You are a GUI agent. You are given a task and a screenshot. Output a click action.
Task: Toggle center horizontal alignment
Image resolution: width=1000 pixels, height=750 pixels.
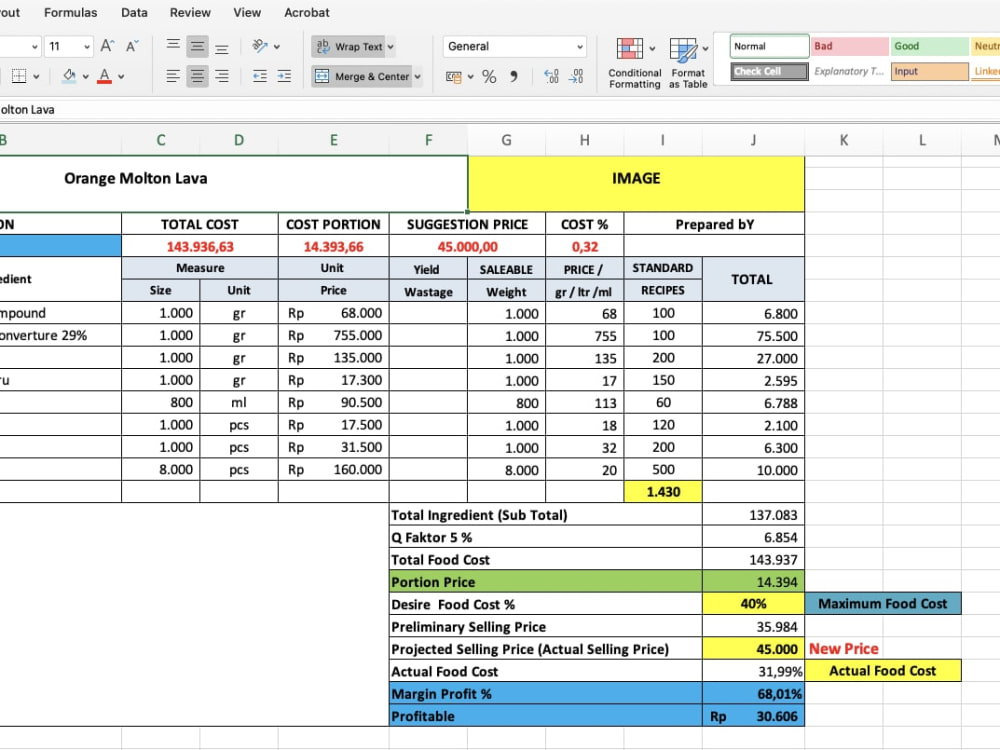click(x=197, y=77)
